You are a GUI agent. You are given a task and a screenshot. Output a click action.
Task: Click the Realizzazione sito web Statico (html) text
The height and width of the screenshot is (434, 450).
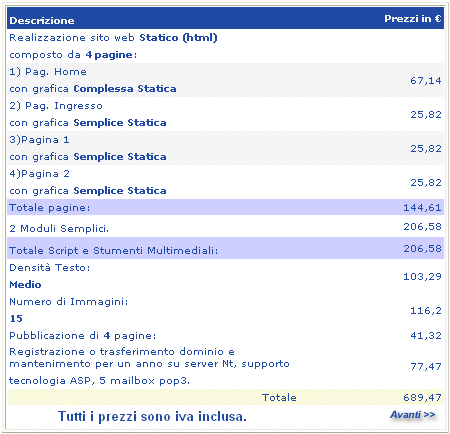[x=113, y=38]
